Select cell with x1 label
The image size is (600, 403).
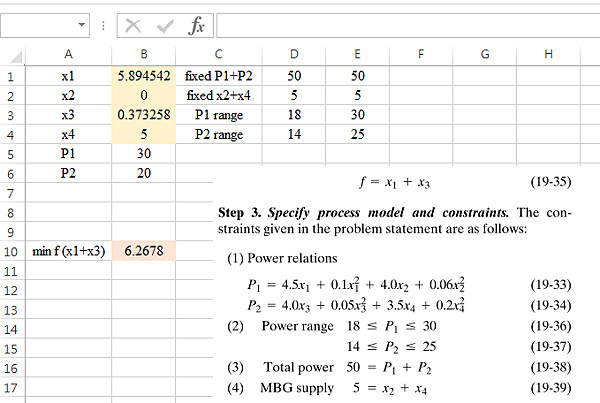click(x=68, y=76)
